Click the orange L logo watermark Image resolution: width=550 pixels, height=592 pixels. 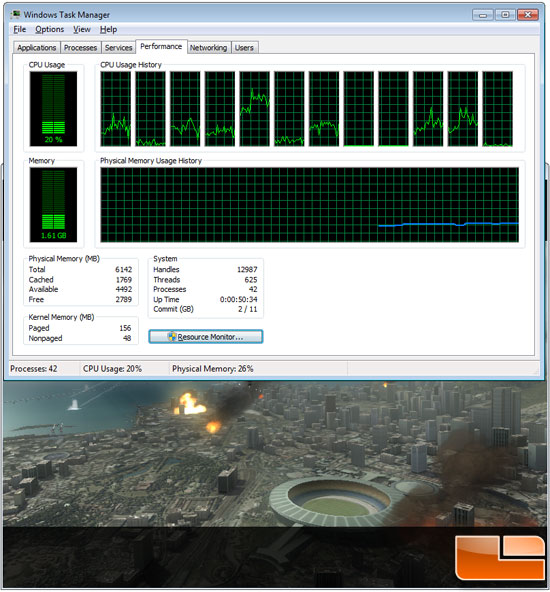click(x=501, y=557)
